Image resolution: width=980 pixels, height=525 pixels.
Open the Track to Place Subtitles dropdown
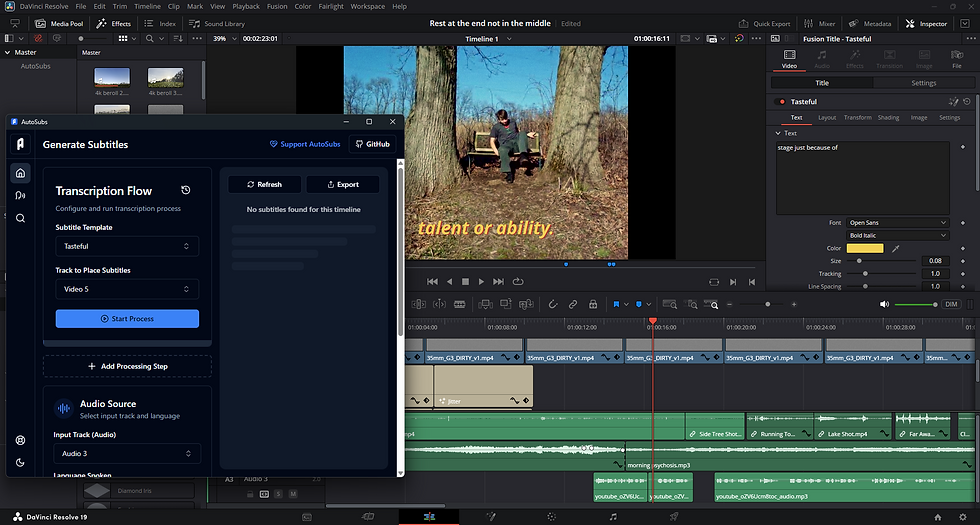(x=126, y=289)
